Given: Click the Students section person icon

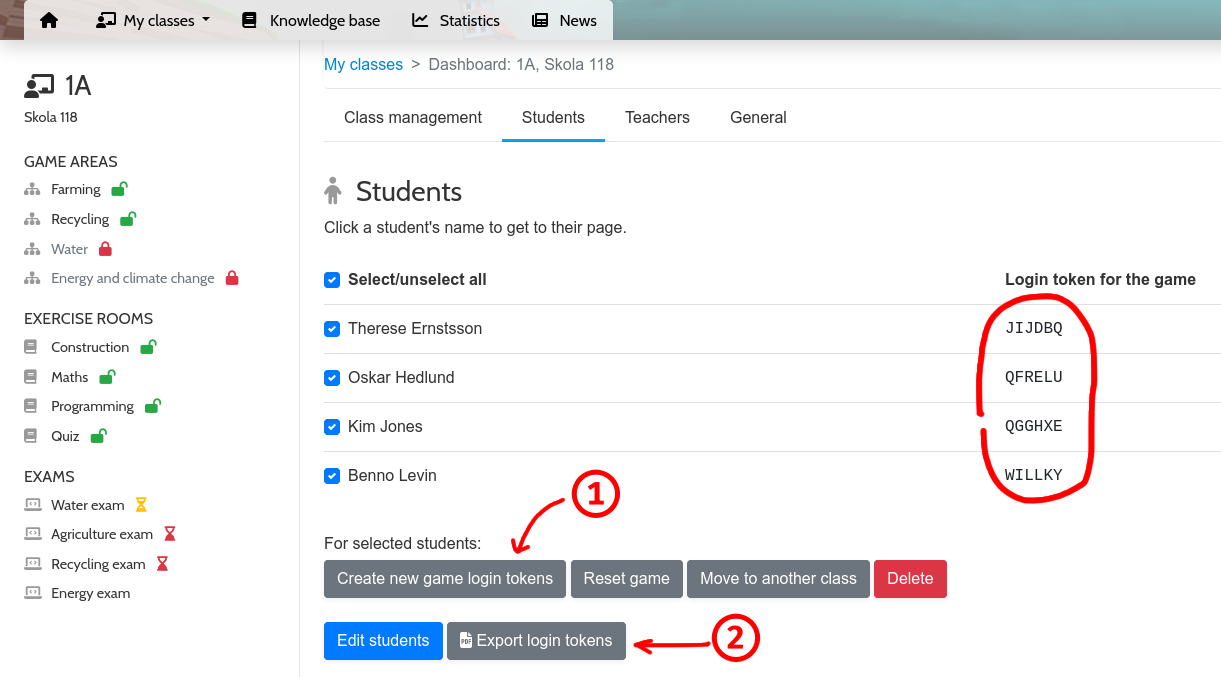Looking at the screenshot, I should [x=333, y=191].
